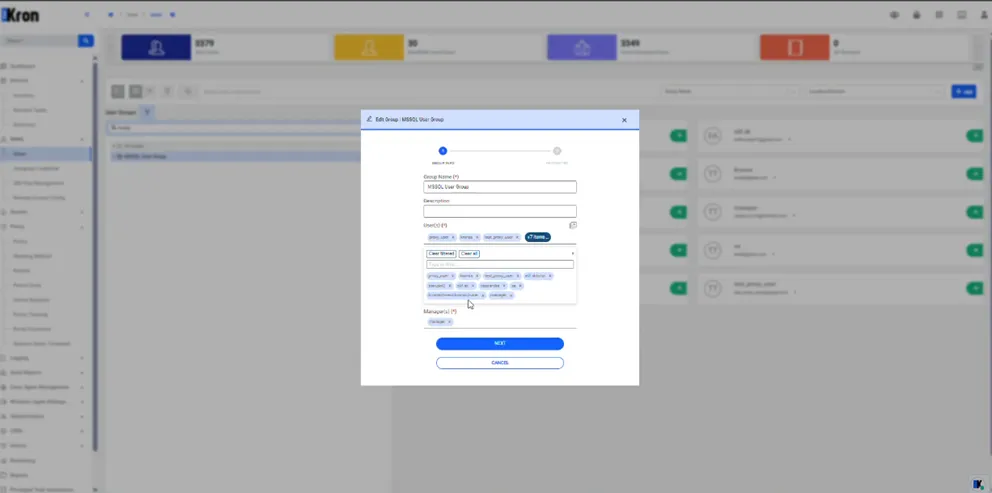Click the blue sidebar search button
The image size is (992, 493).
pyautogui.click(x=86, y=41)
